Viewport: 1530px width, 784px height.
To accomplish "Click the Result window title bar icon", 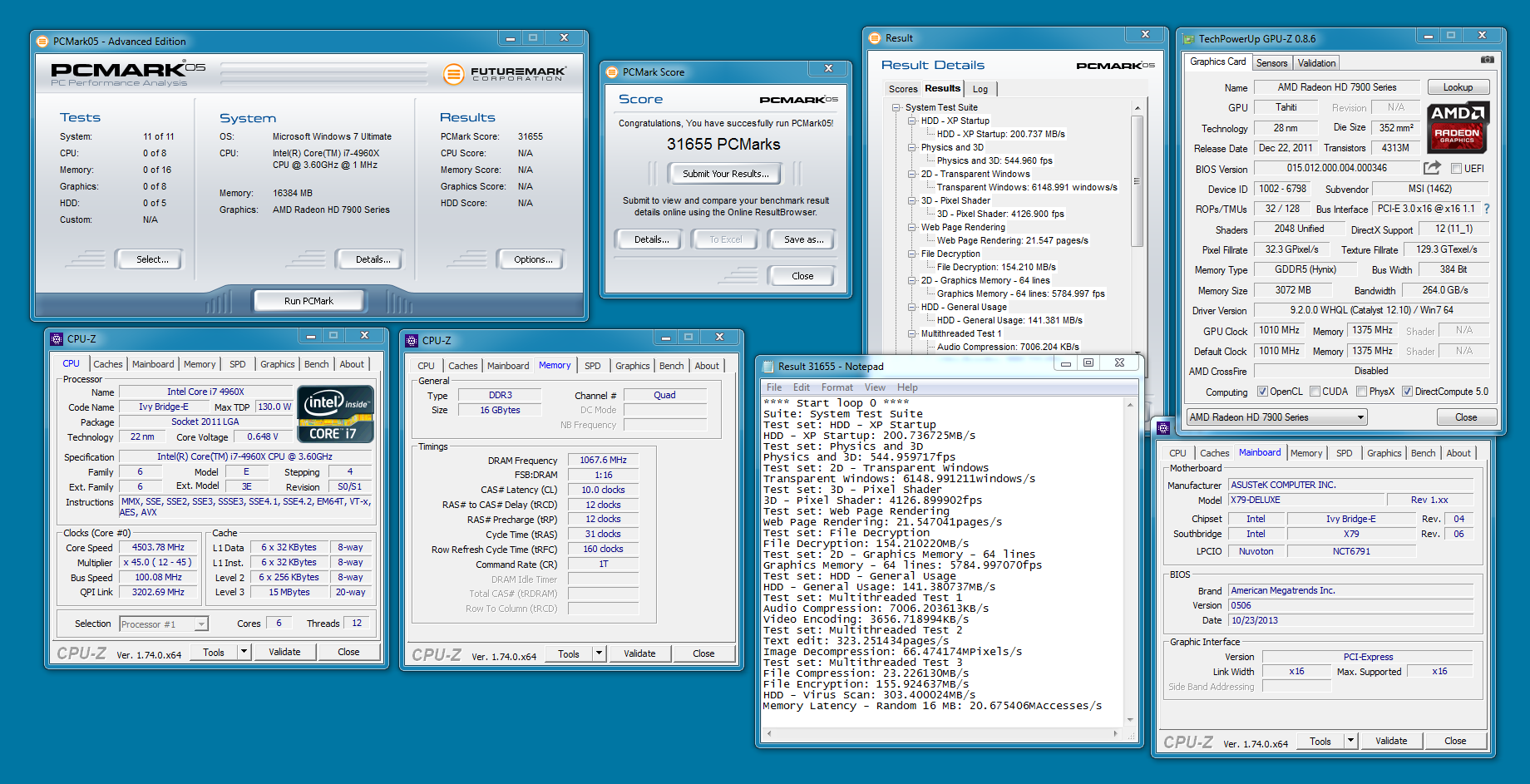I will (875, 38).
